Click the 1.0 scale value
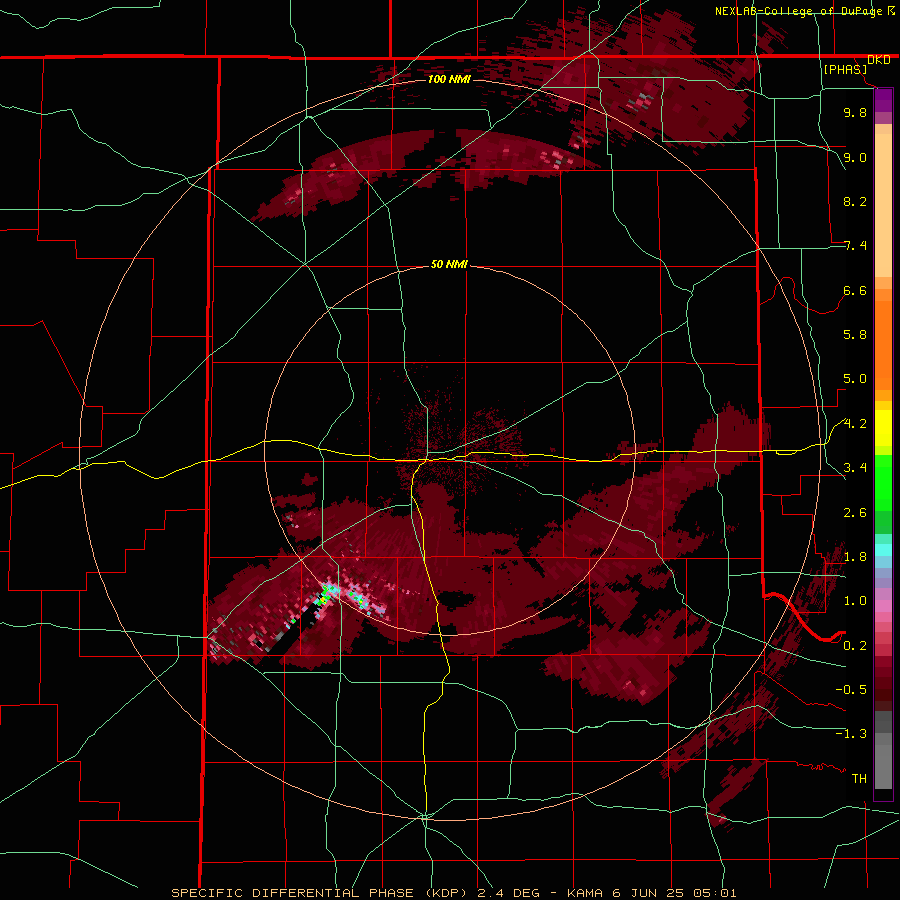This screenshot has width=900, height=900. [855, 601]
